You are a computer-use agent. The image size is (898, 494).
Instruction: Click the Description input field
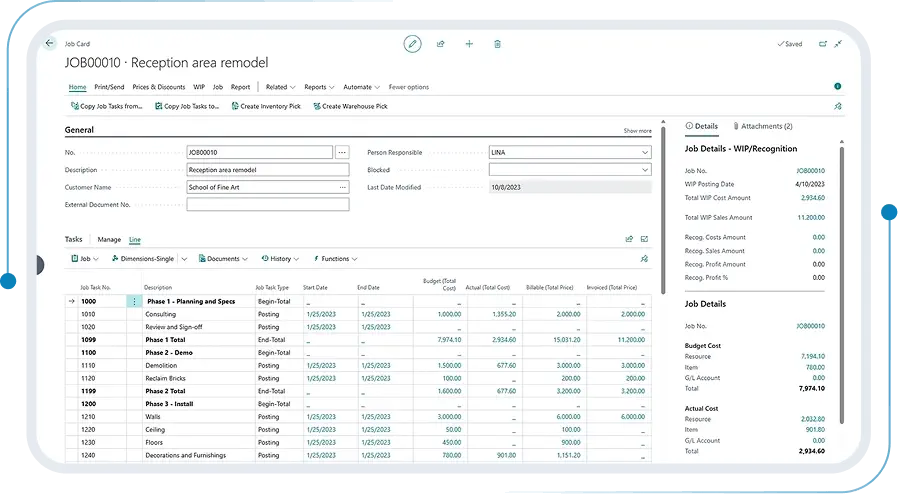coord(267,169)
